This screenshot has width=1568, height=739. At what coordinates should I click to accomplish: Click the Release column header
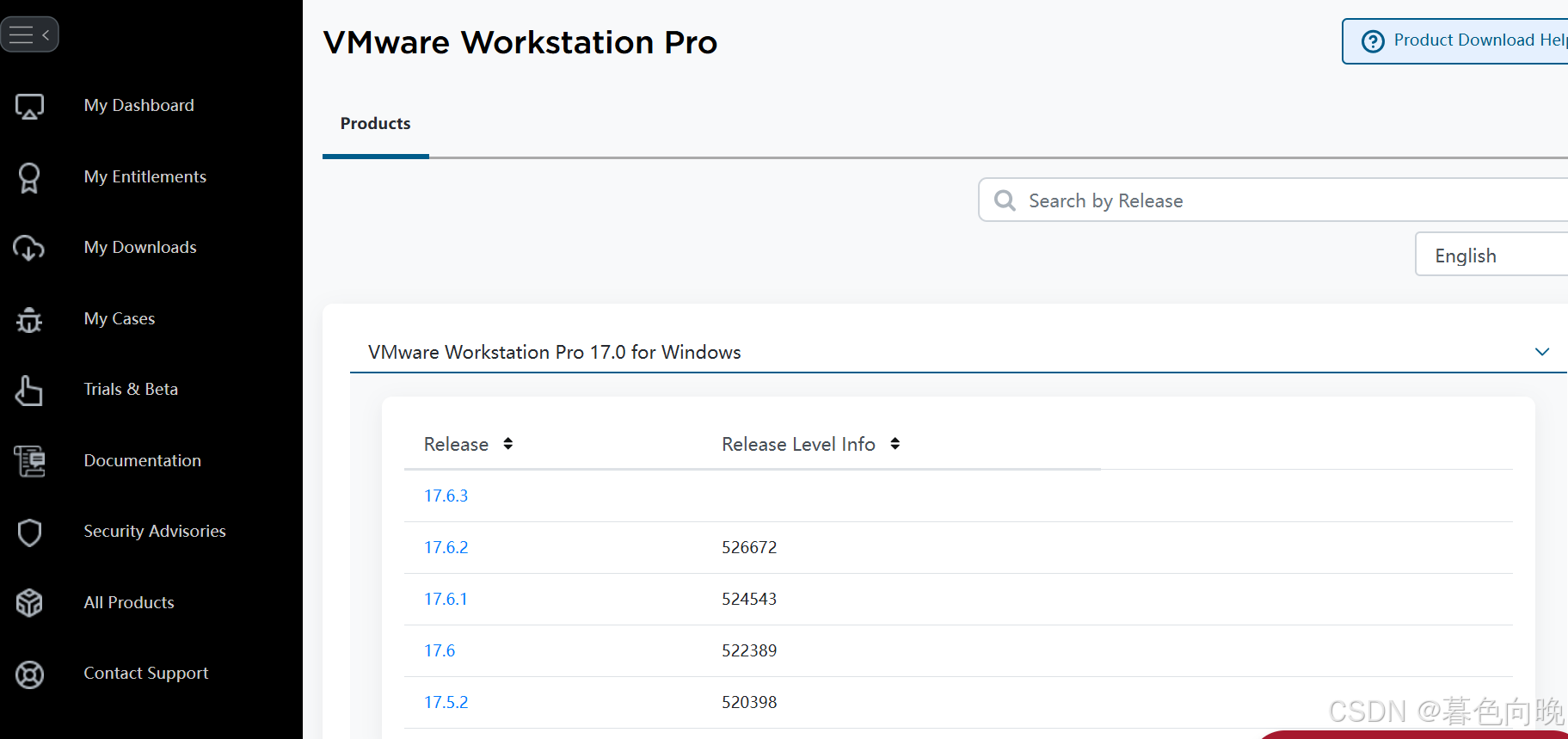[x=456, y=444]
